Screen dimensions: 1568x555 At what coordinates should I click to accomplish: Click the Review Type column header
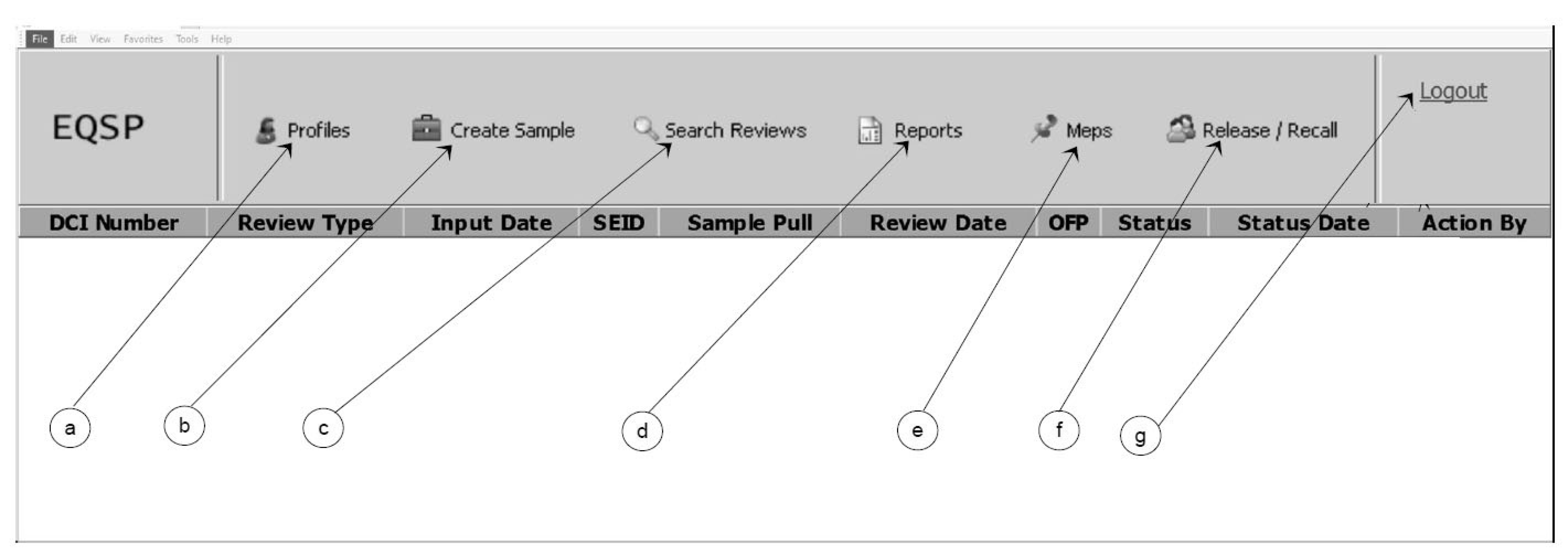click(x=305, y=223)
